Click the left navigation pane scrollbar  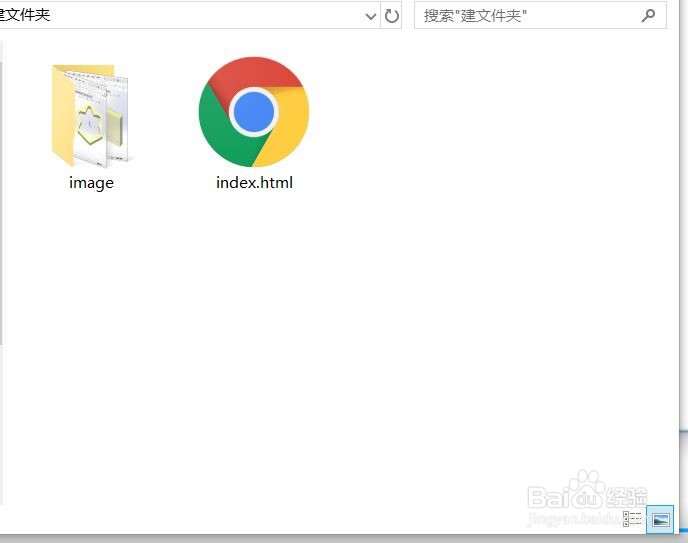click(1, 204)
